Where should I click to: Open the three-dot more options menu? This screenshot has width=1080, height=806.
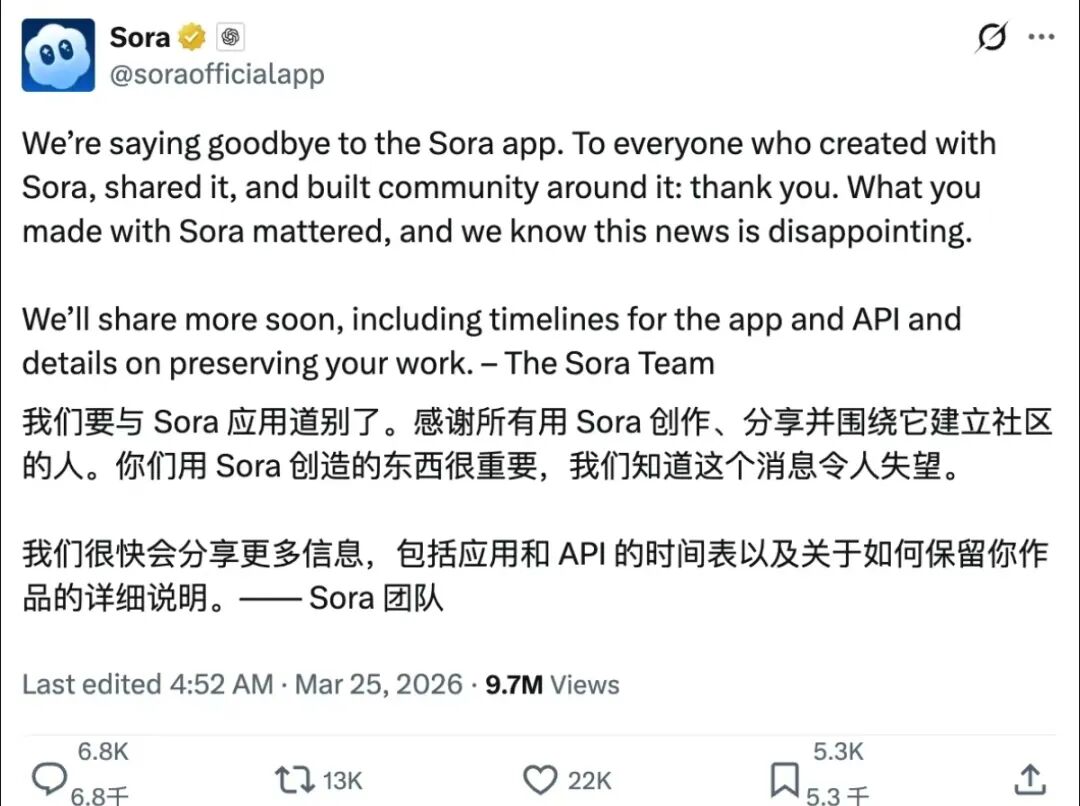(1041, 38)
